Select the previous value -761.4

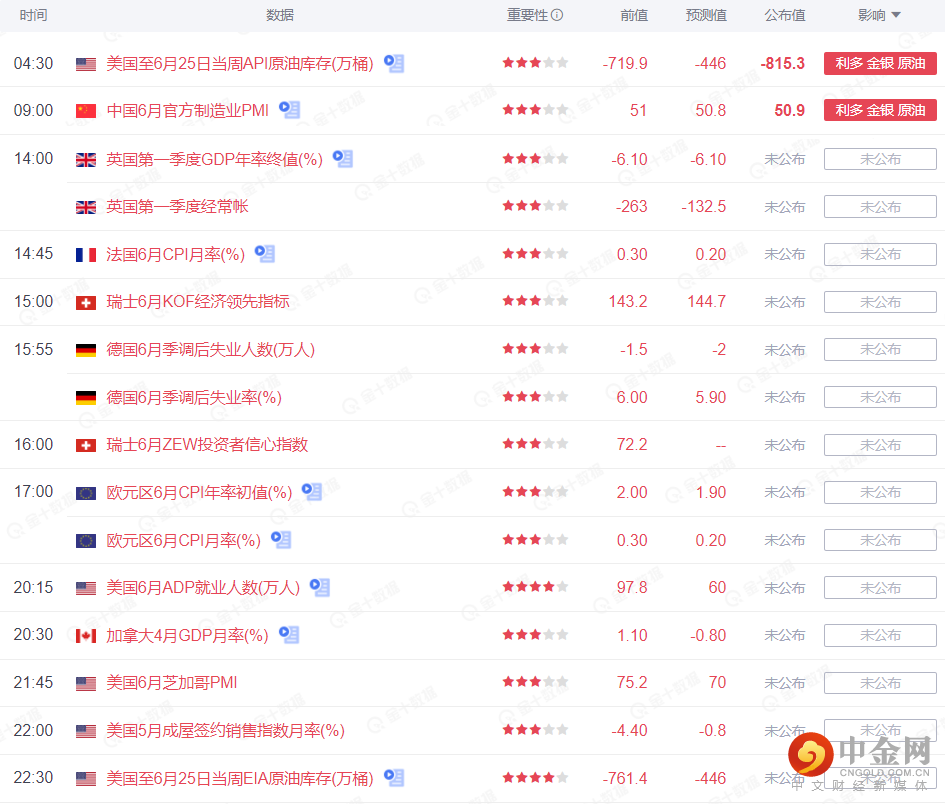pos(625,778)
